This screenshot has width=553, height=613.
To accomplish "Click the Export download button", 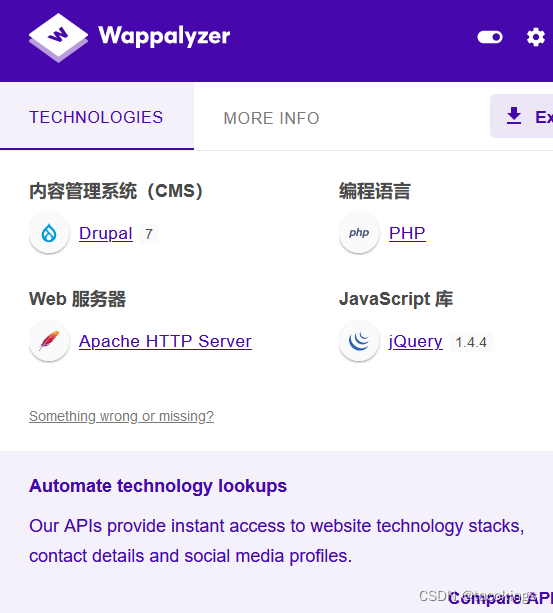I will [x=521, y=116].
